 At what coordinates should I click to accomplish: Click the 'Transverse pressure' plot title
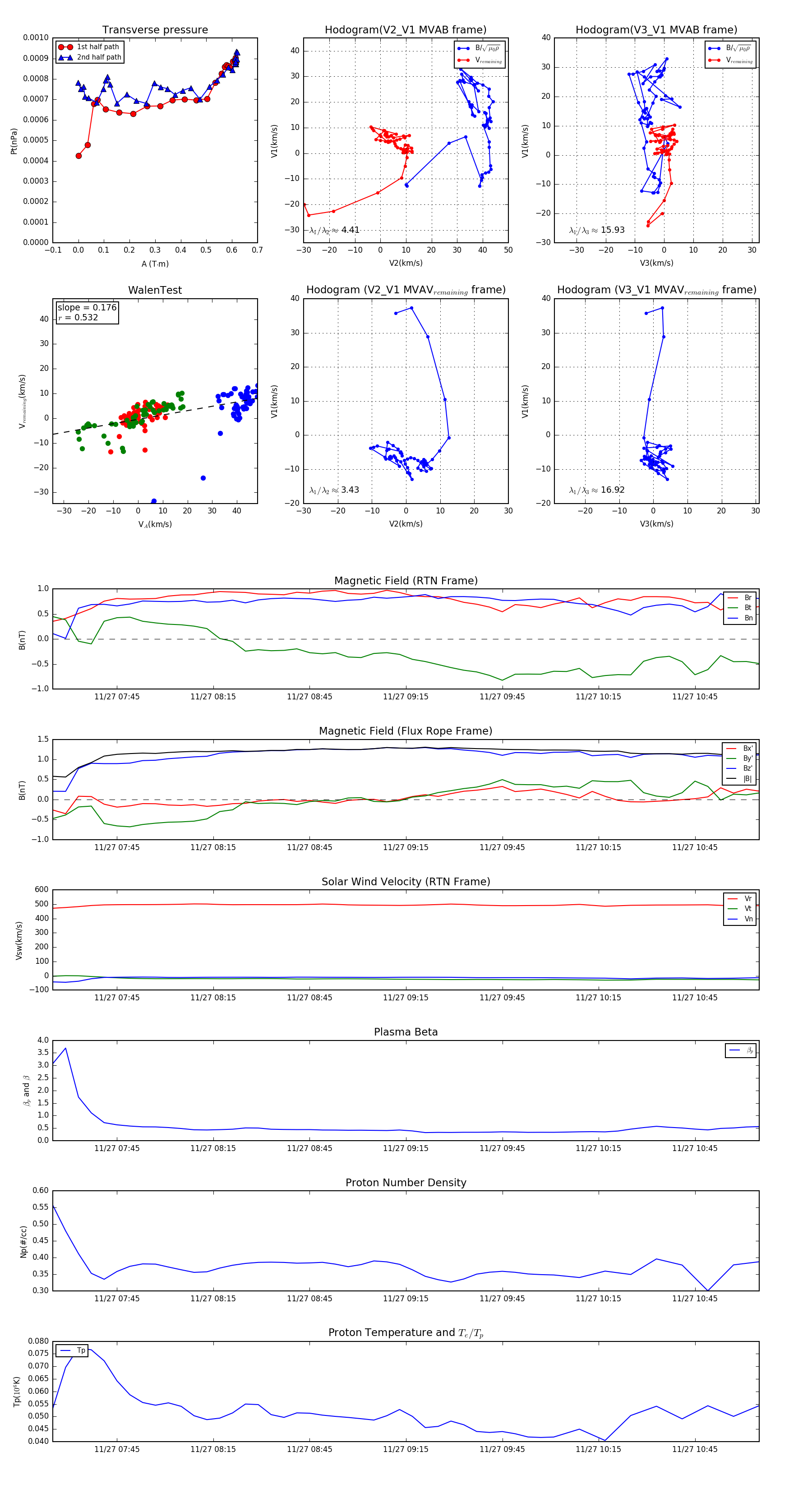point(155,29)
